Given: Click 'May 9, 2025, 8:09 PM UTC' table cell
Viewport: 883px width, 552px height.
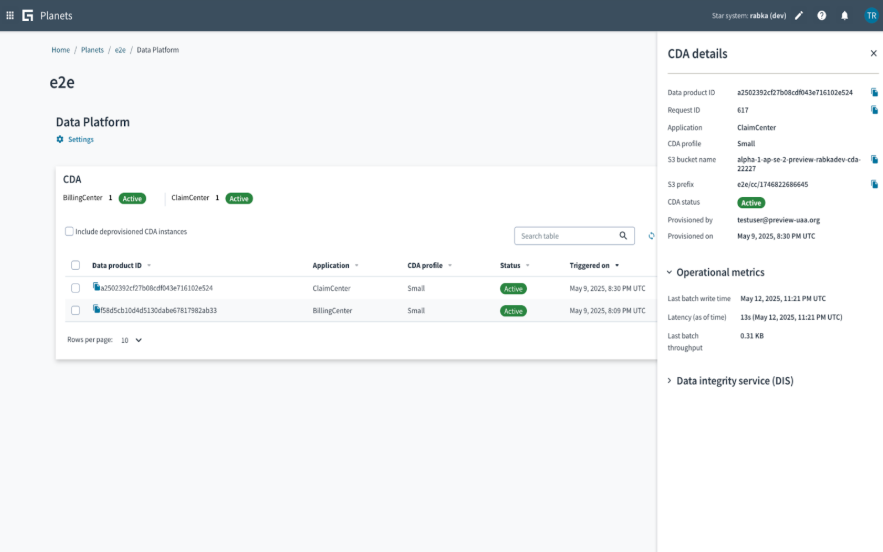Looking at the screenshot, I should 607,310.
